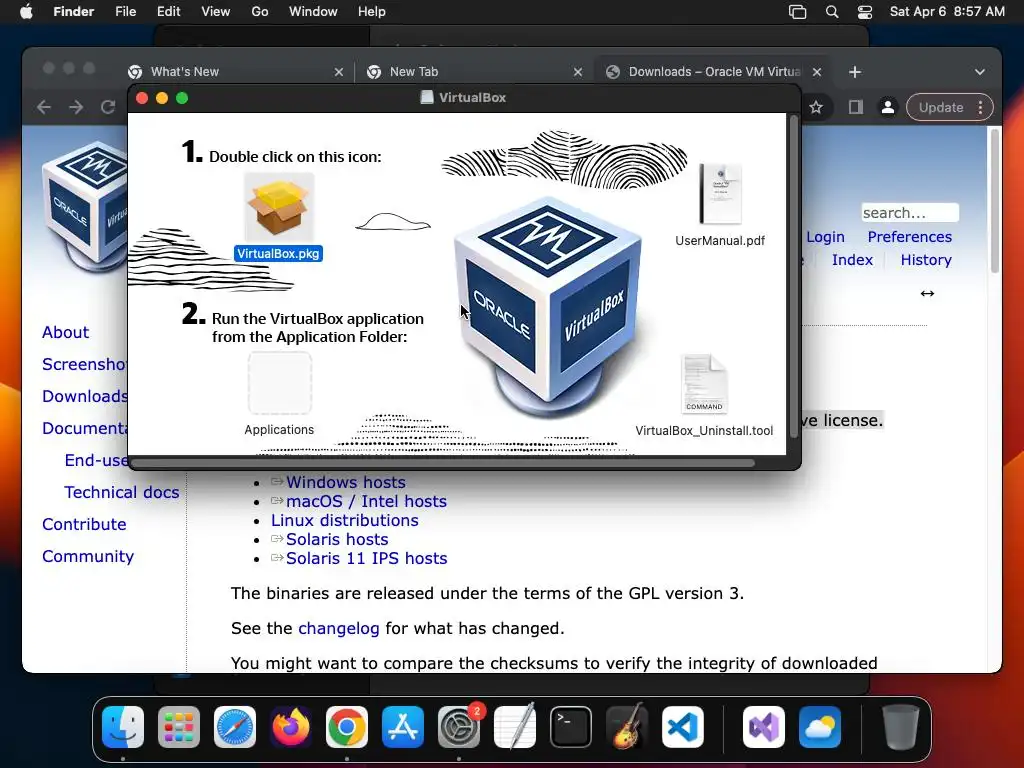
Task: Close the Downloads – Oracle VM tab
Action: 817,72
